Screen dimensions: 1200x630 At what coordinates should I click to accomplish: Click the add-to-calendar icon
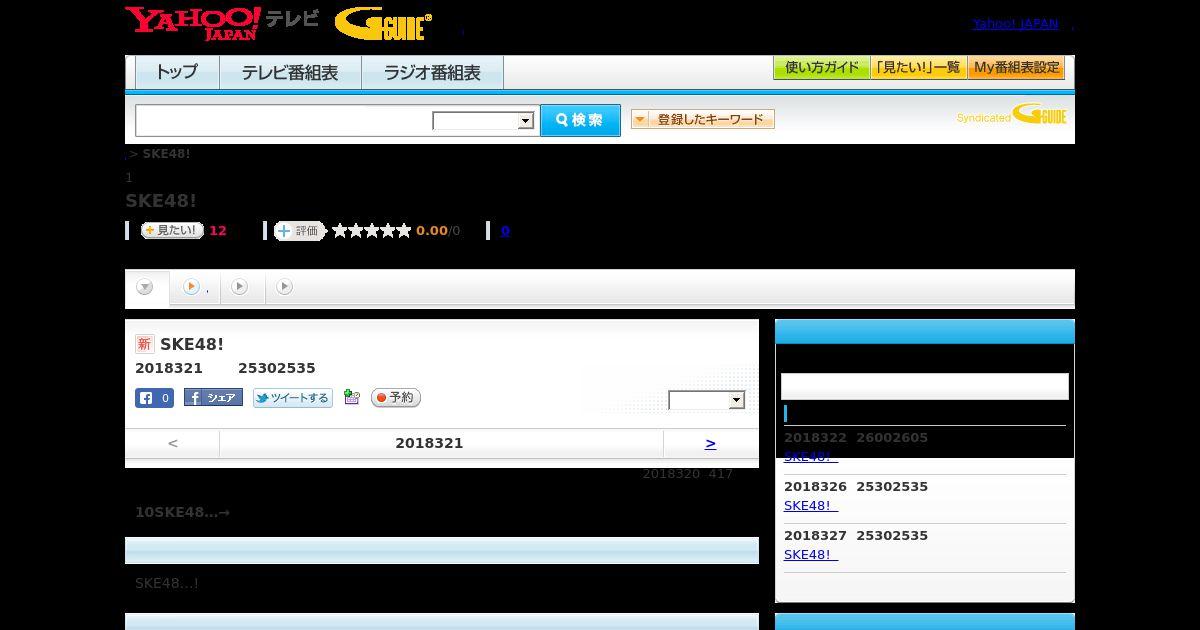click(352, 398)
